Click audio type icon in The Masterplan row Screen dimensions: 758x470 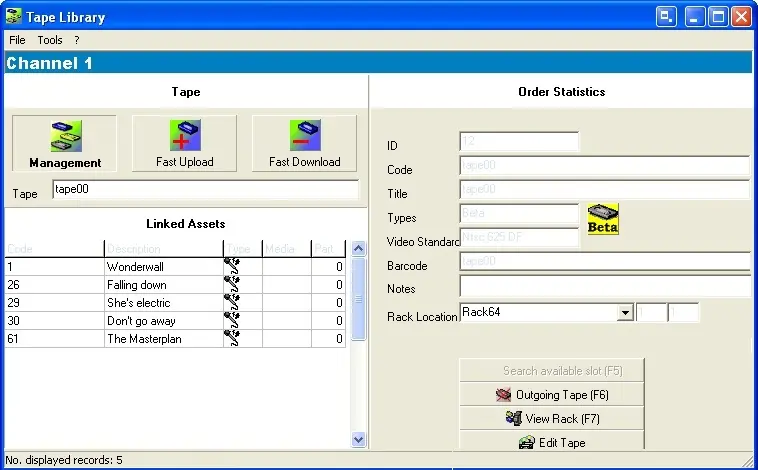[x=233, y=339]
